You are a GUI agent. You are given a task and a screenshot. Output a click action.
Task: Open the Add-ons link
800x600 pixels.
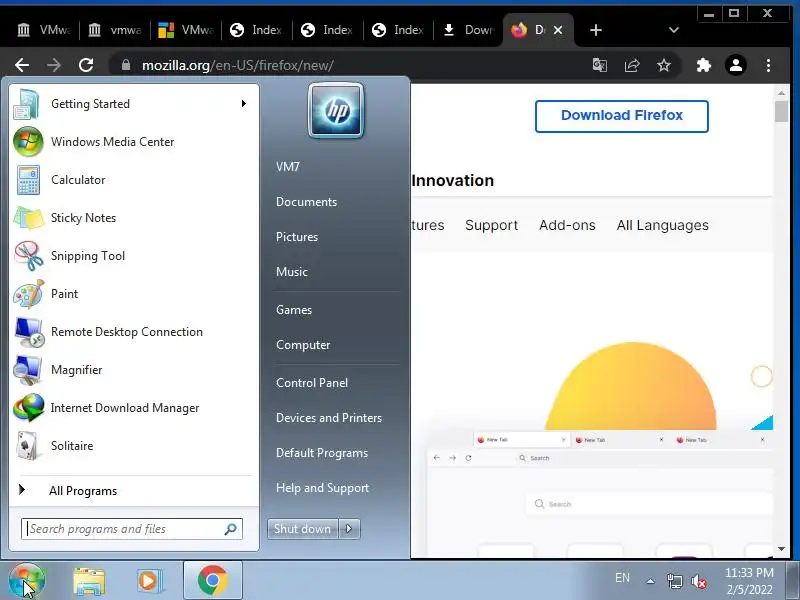pos(567,225)
